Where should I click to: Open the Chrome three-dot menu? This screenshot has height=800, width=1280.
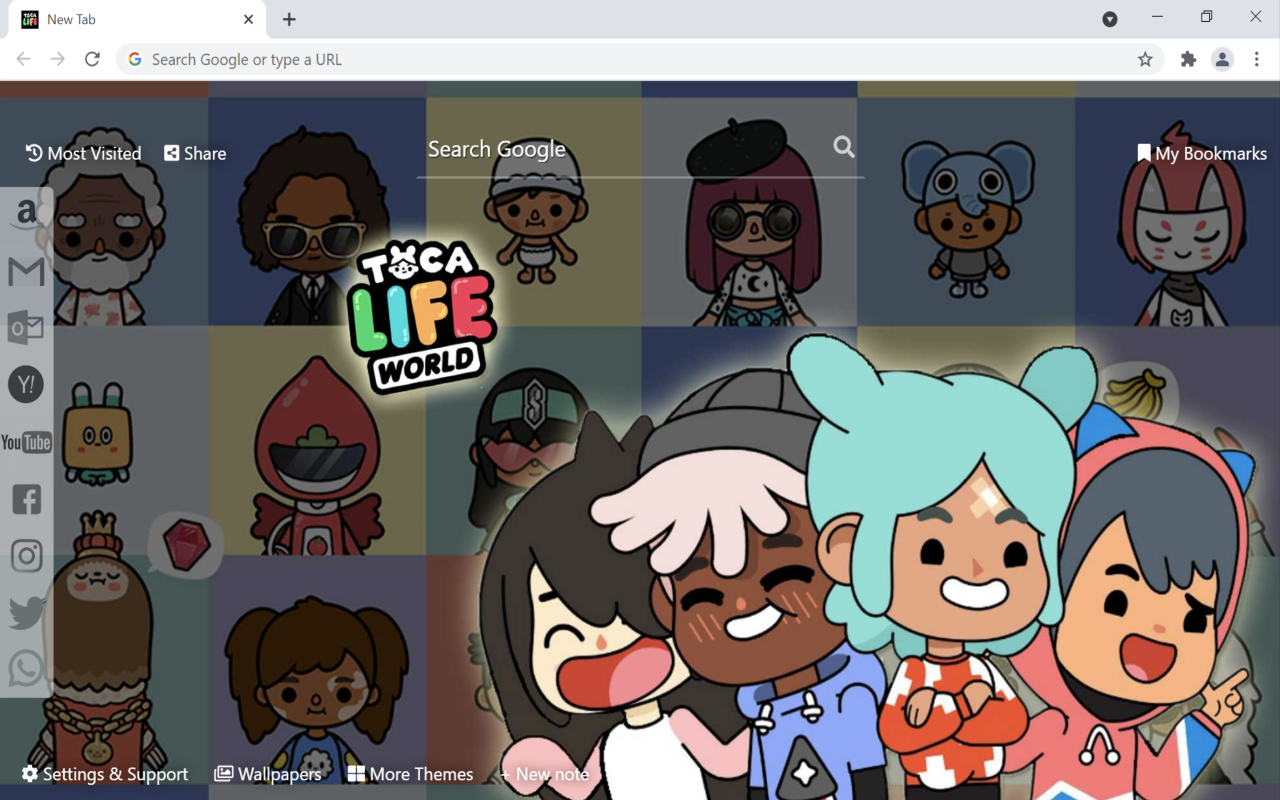1257,60
